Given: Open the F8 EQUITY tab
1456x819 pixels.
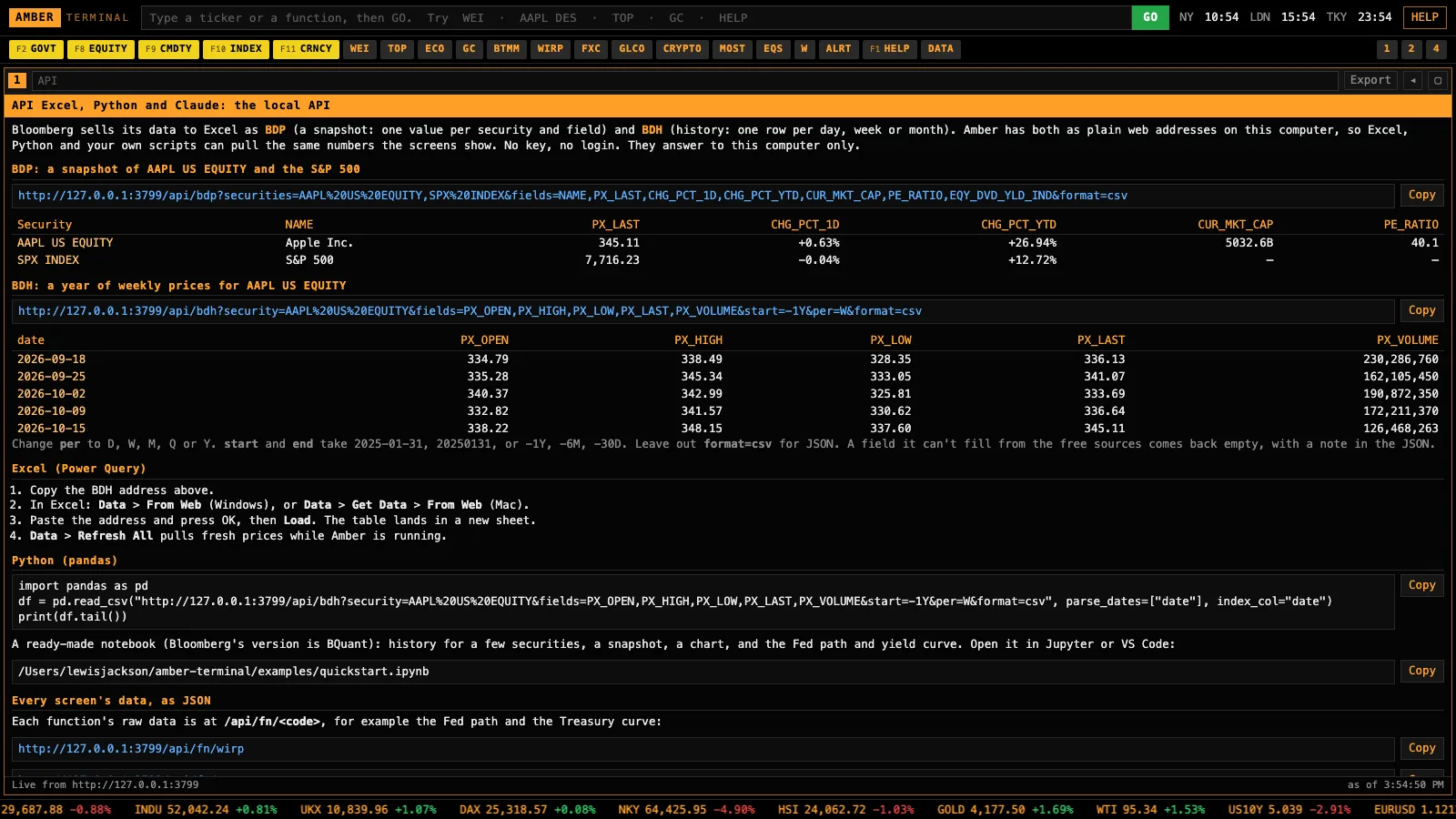Looking at the screenshot, I should (101, 49).
